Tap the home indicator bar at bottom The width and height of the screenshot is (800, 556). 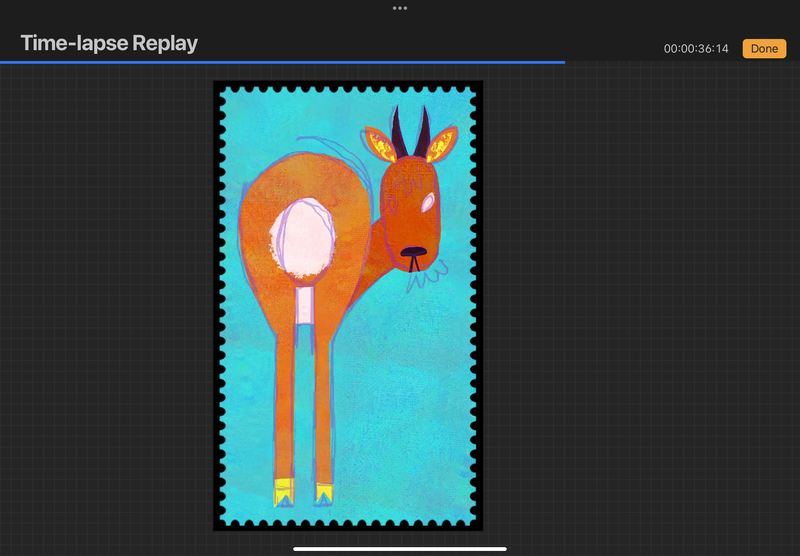[x=400, y=548]
